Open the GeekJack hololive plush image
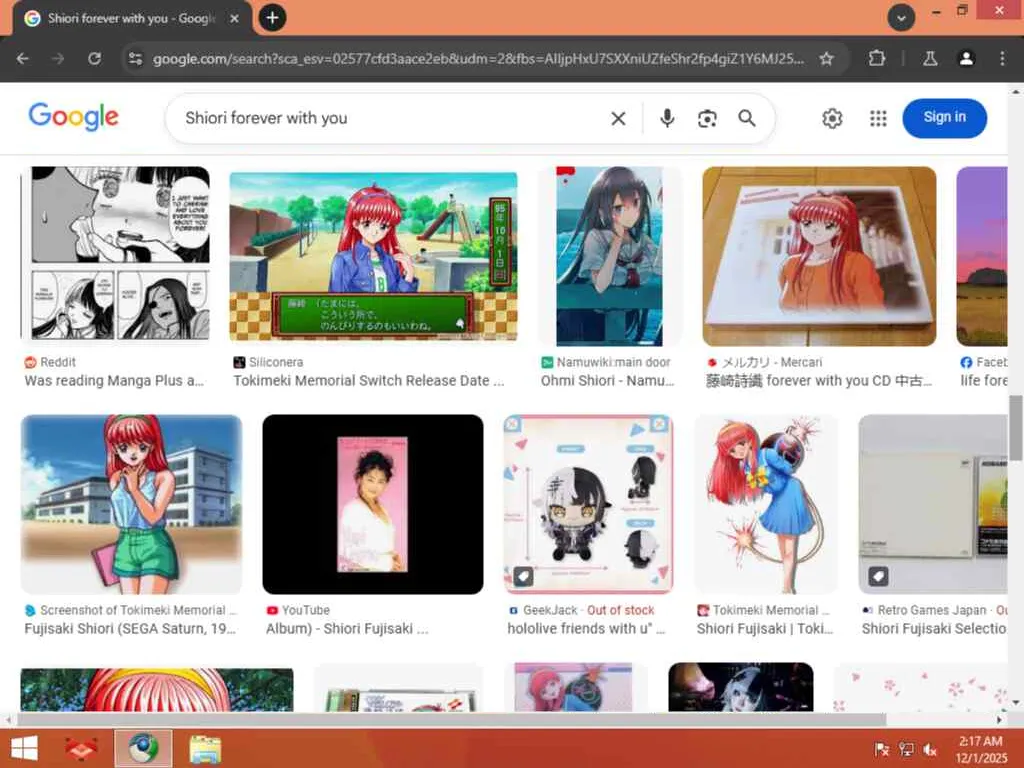Screen dimensions: 1024x768 pos(588,504)
